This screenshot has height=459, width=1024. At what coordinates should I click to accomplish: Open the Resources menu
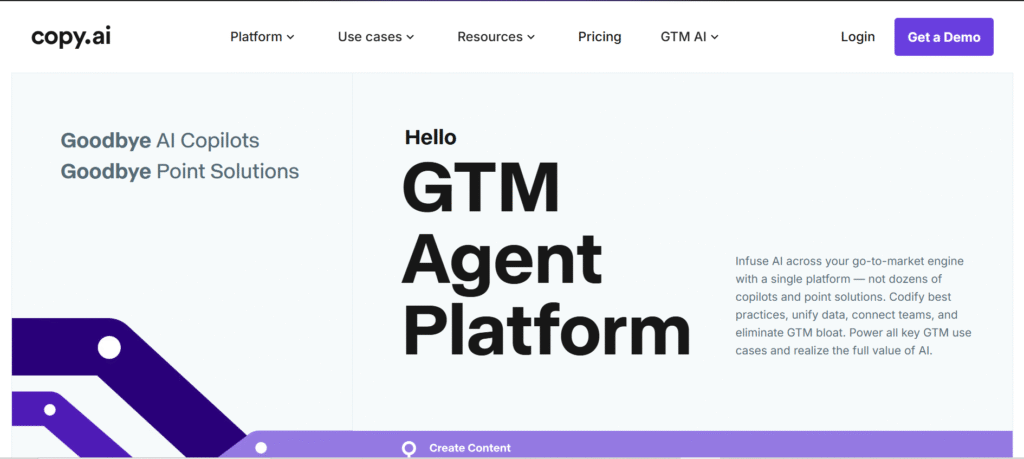pos(496,37)
